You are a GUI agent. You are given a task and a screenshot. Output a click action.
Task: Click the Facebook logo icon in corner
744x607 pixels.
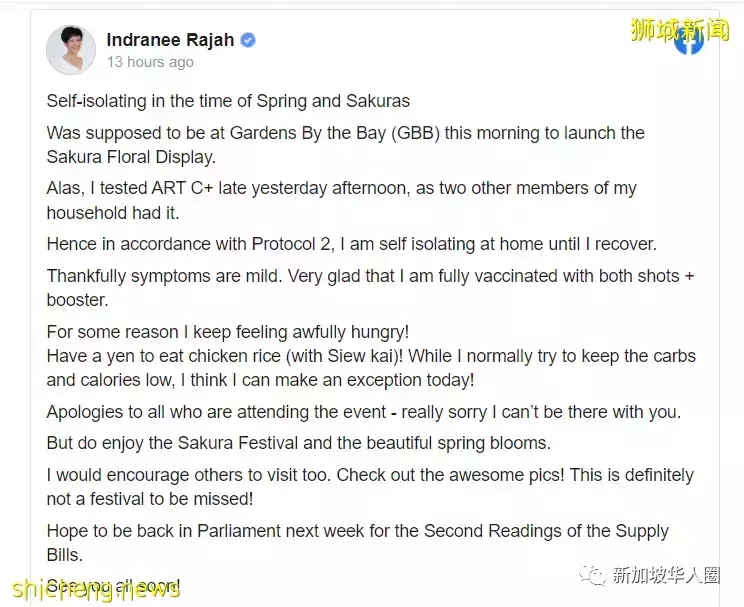[x=689, y=40]
